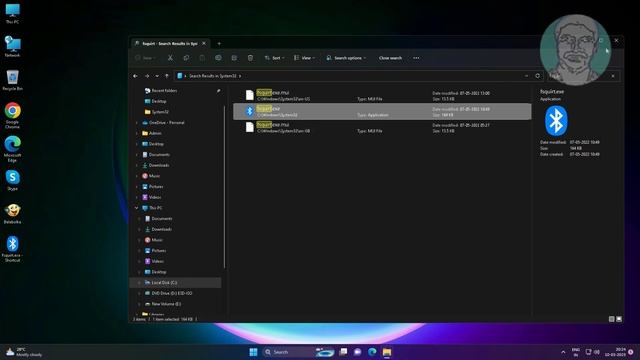Switch to details view layout toggle
Image resolution: width=640 pixels, height=360 pixels.
click(x=611, y=319)
